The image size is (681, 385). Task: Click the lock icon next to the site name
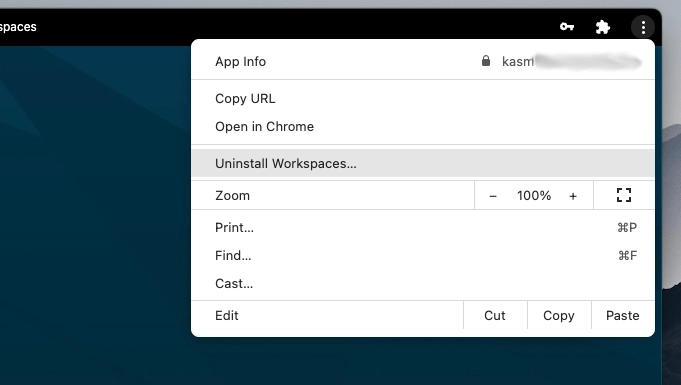[x=486, y=61]
